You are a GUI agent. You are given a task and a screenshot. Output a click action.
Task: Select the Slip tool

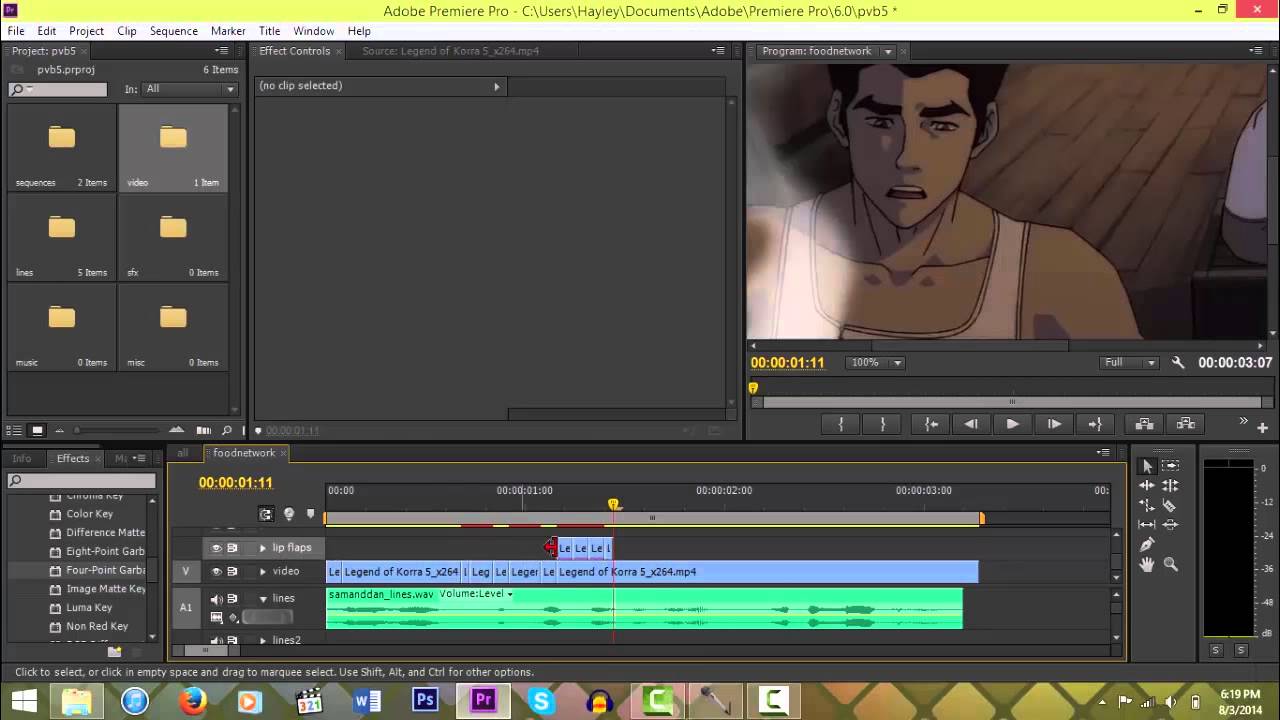1147,524
